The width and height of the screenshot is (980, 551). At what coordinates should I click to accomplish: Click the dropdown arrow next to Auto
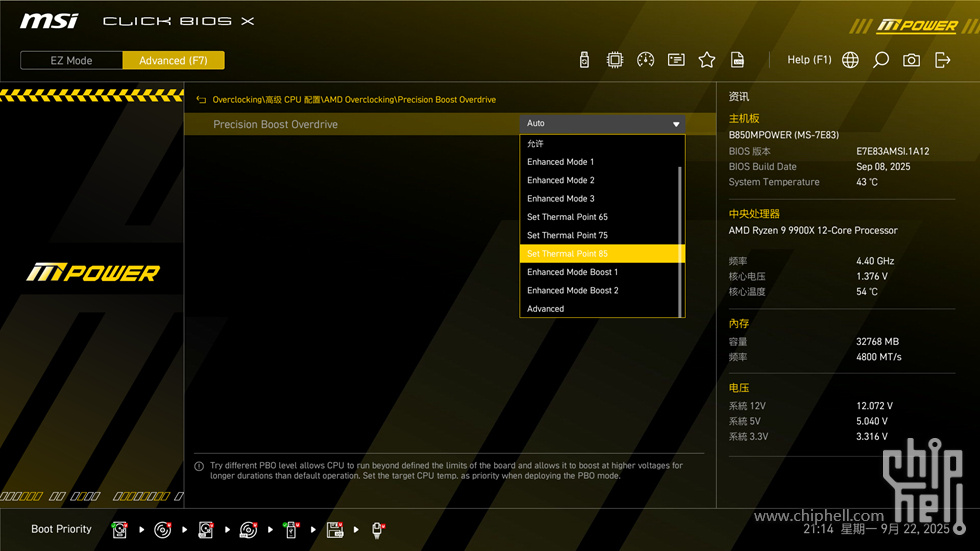tap(676, 124)
